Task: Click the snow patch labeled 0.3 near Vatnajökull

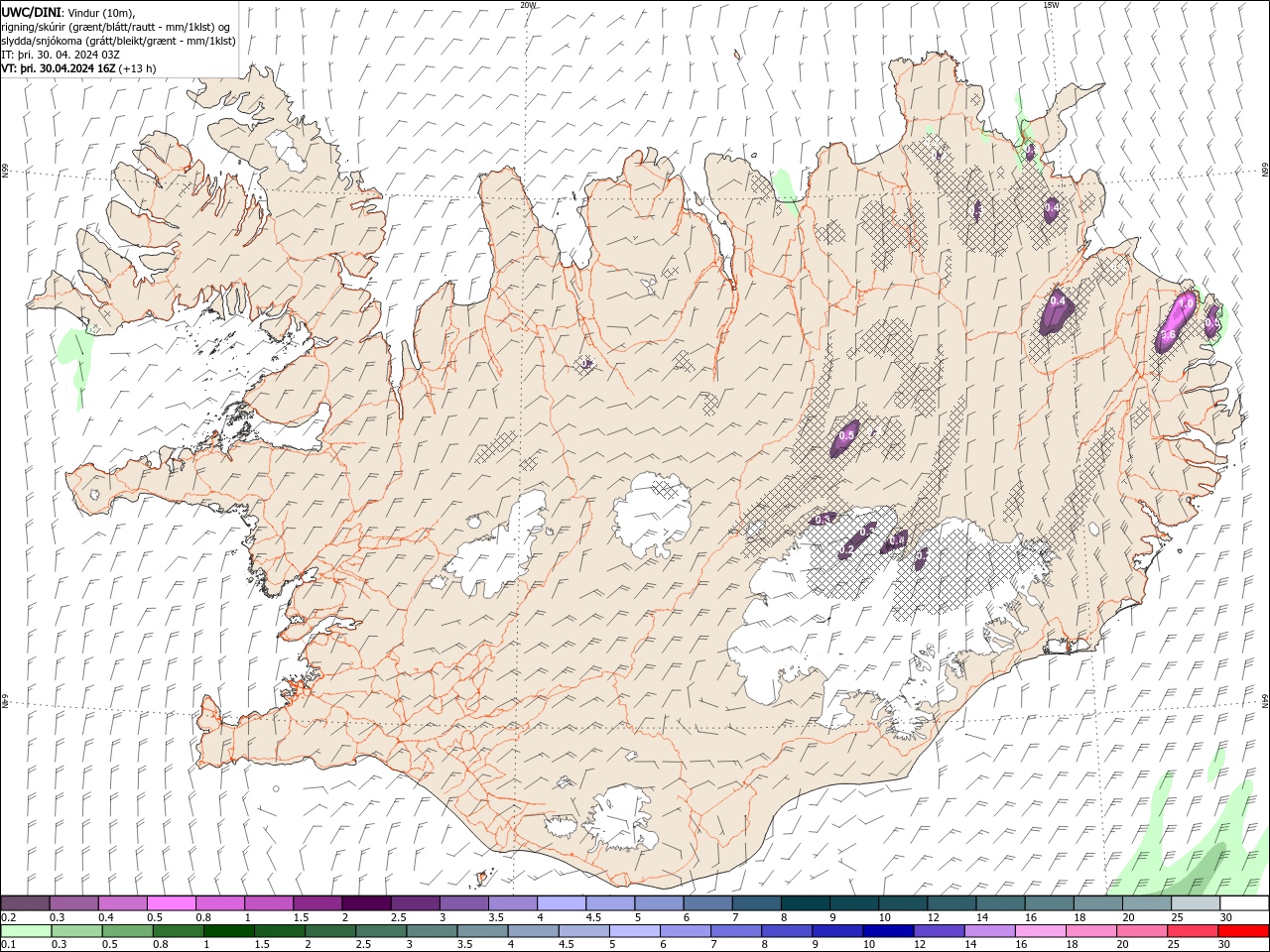Action: click(x=825, y=519)
